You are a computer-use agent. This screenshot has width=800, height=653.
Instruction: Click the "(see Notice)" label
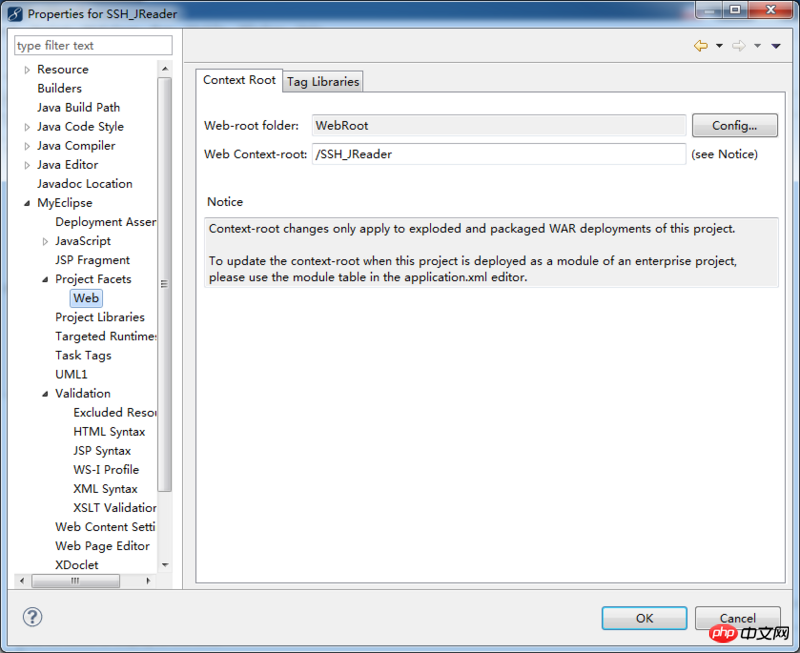click(x=724, y=155)
